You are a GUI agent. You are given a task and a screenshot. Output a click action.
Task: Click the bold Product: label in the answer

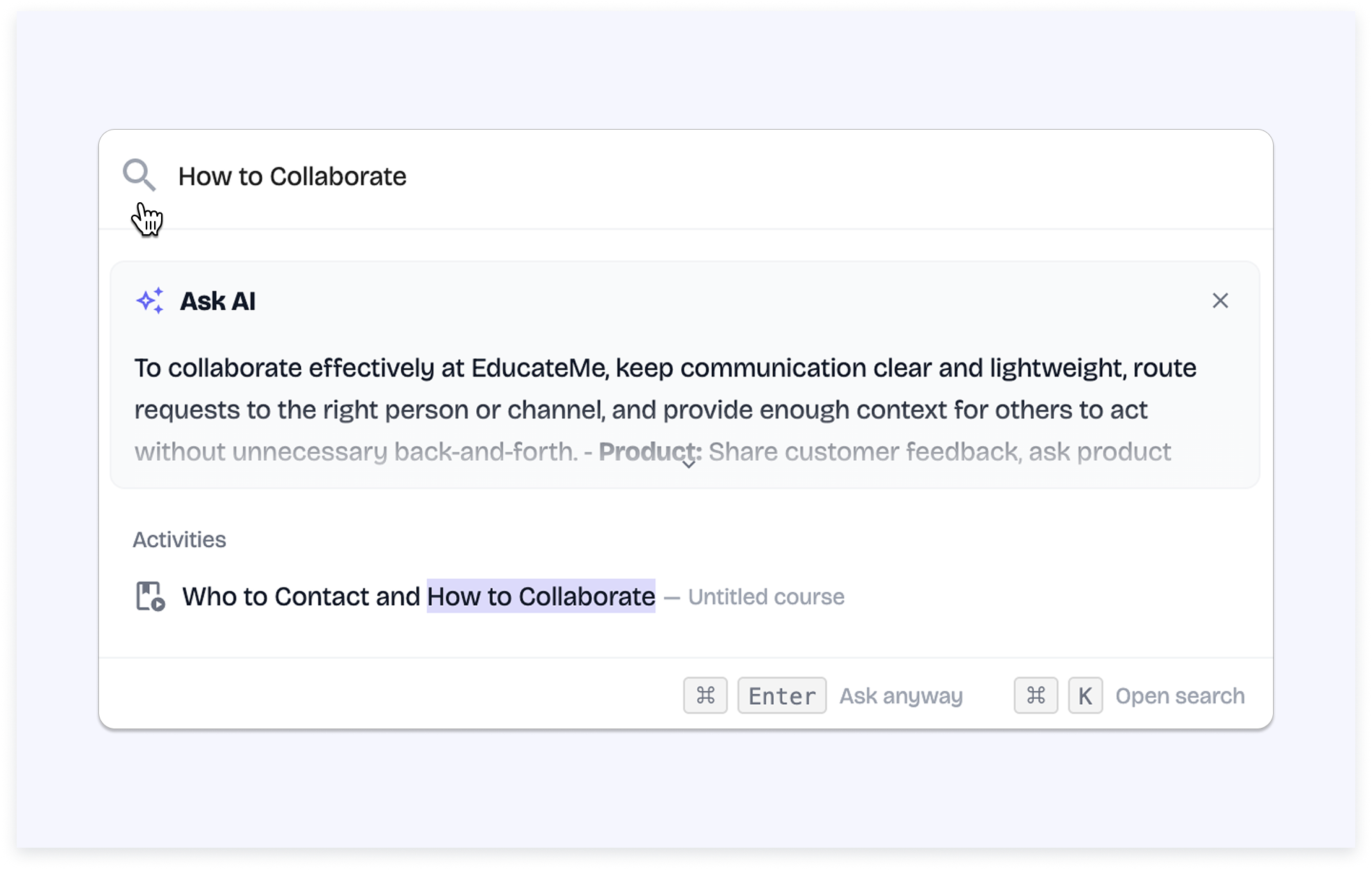pos(650,452)
